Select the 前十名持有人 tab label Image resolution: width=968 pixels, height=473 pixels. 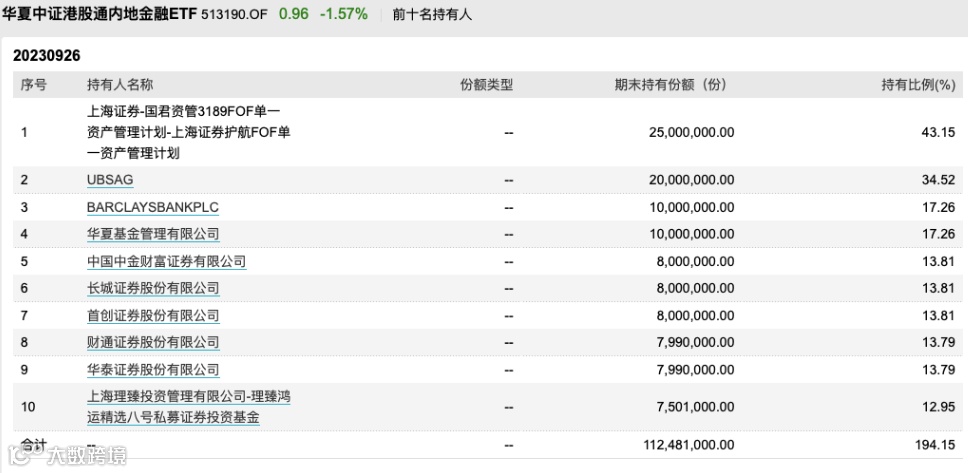(432, 14)
